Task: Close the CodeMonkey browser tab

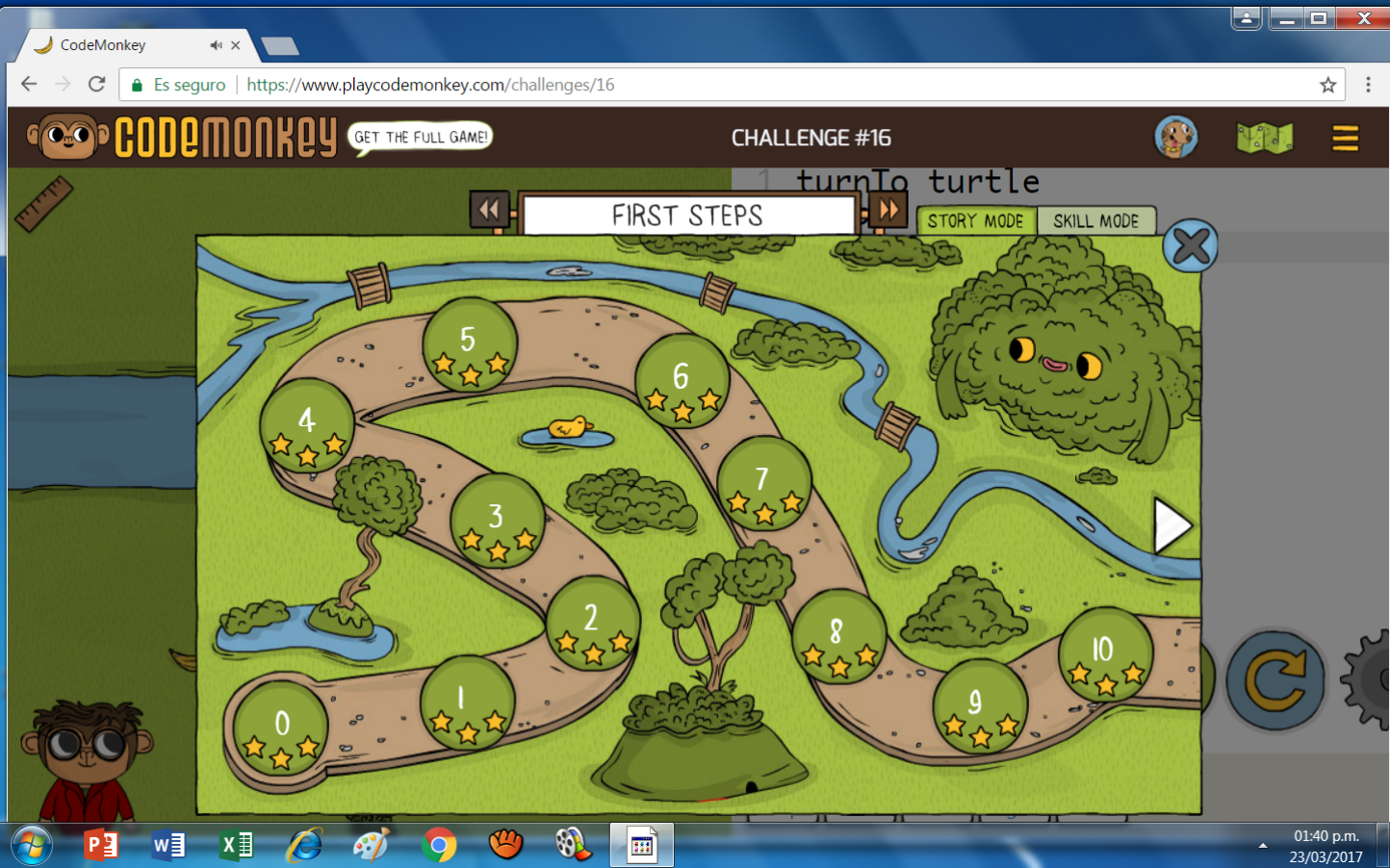Action: (236, 45)
